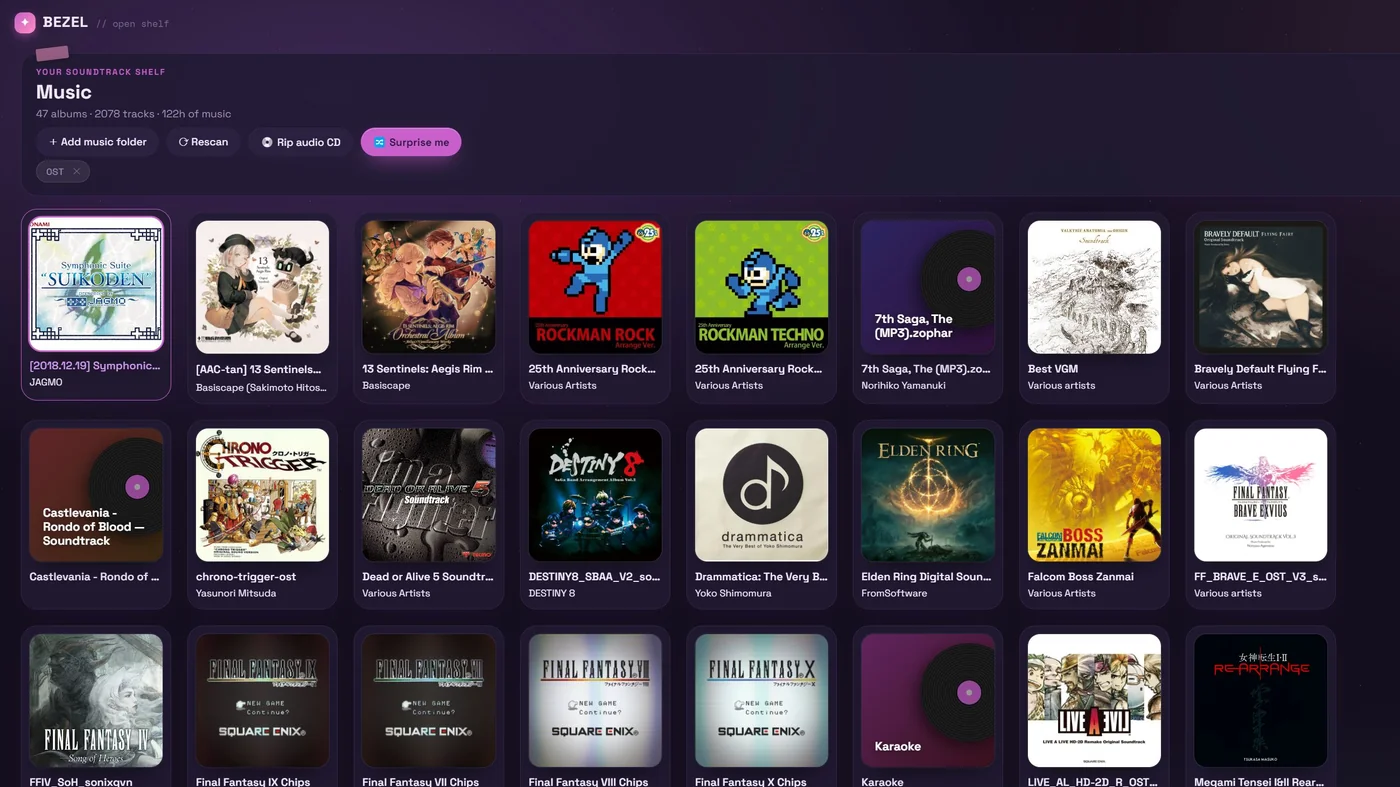1400x787 pixels.
Task: Open the Drammatica music-note album cover
Action: [x=761, y=495]
